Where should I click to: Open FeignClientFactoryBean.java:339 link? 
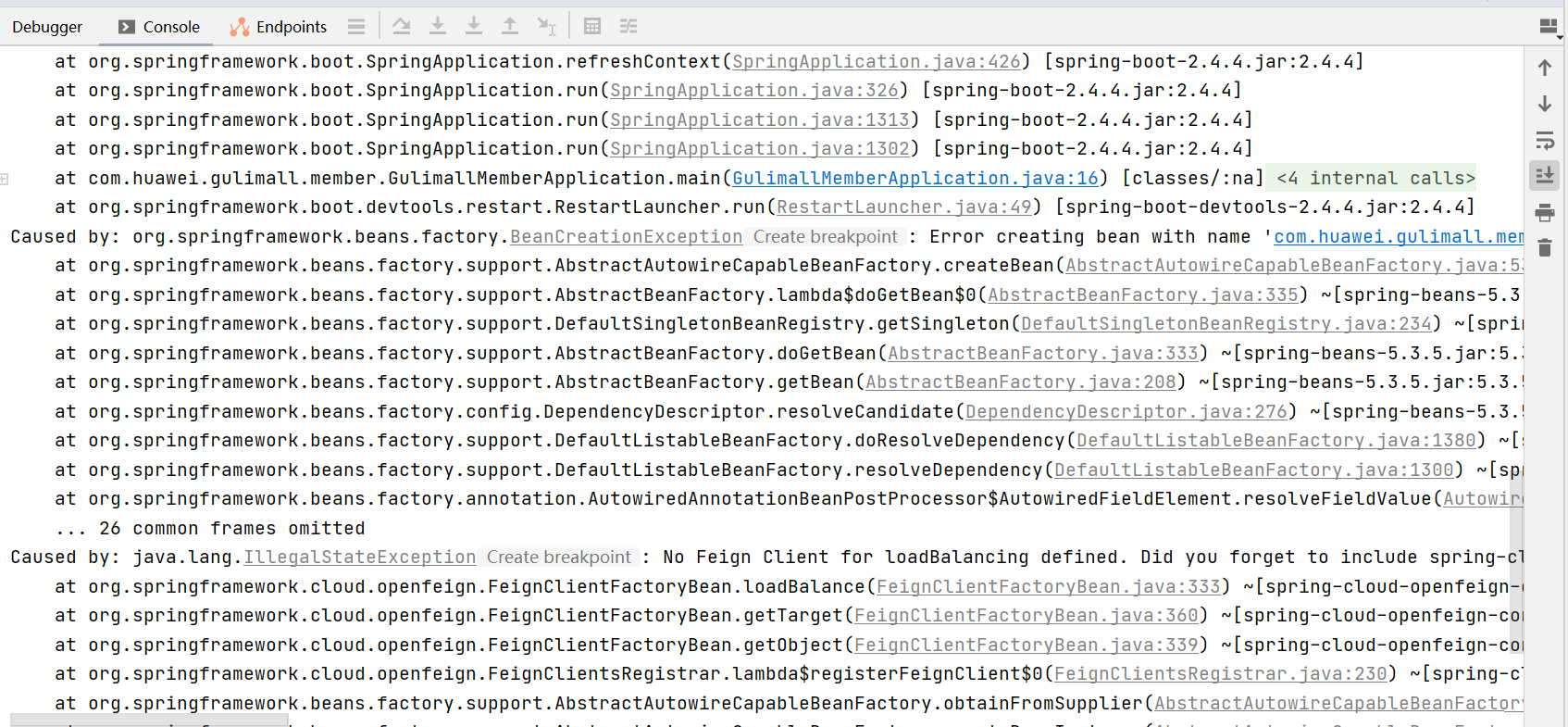[x=1026, y=646]
